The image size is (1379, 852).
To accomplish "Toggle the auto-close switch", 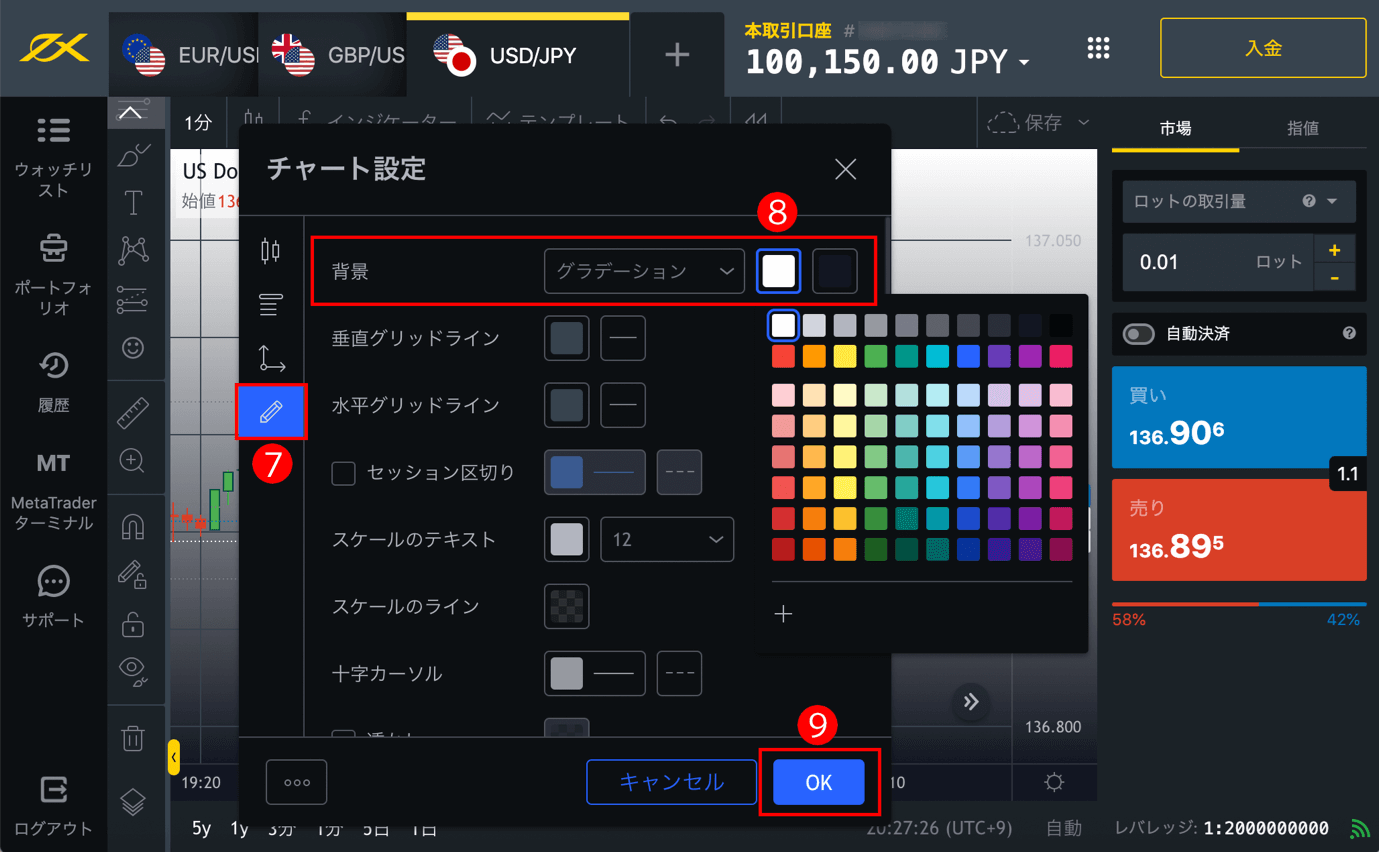I will tap(1139, 334).
